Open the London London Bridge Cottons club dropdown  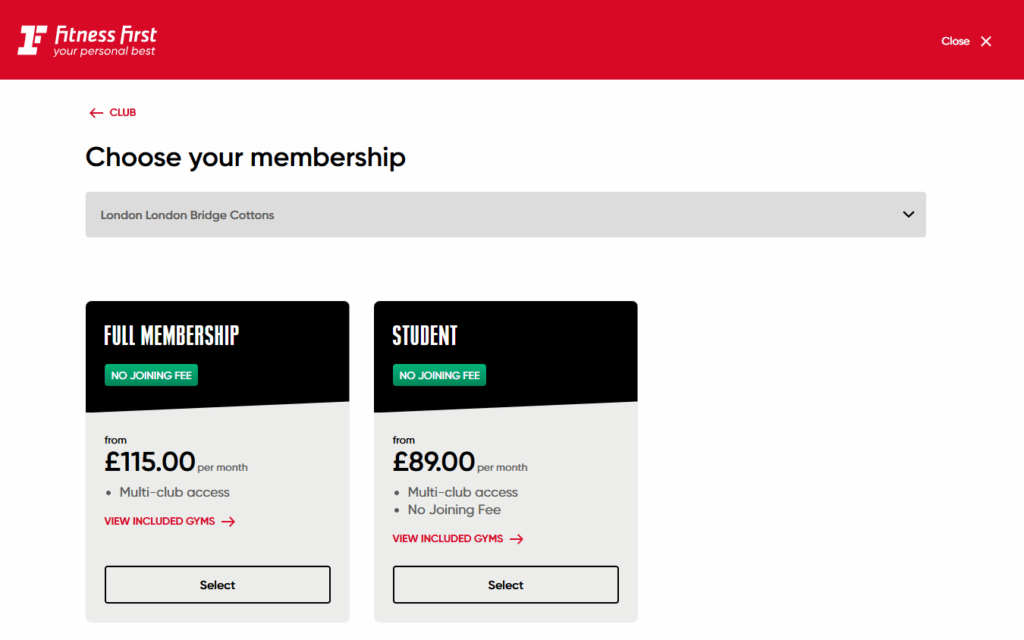[x=505, y=214]
